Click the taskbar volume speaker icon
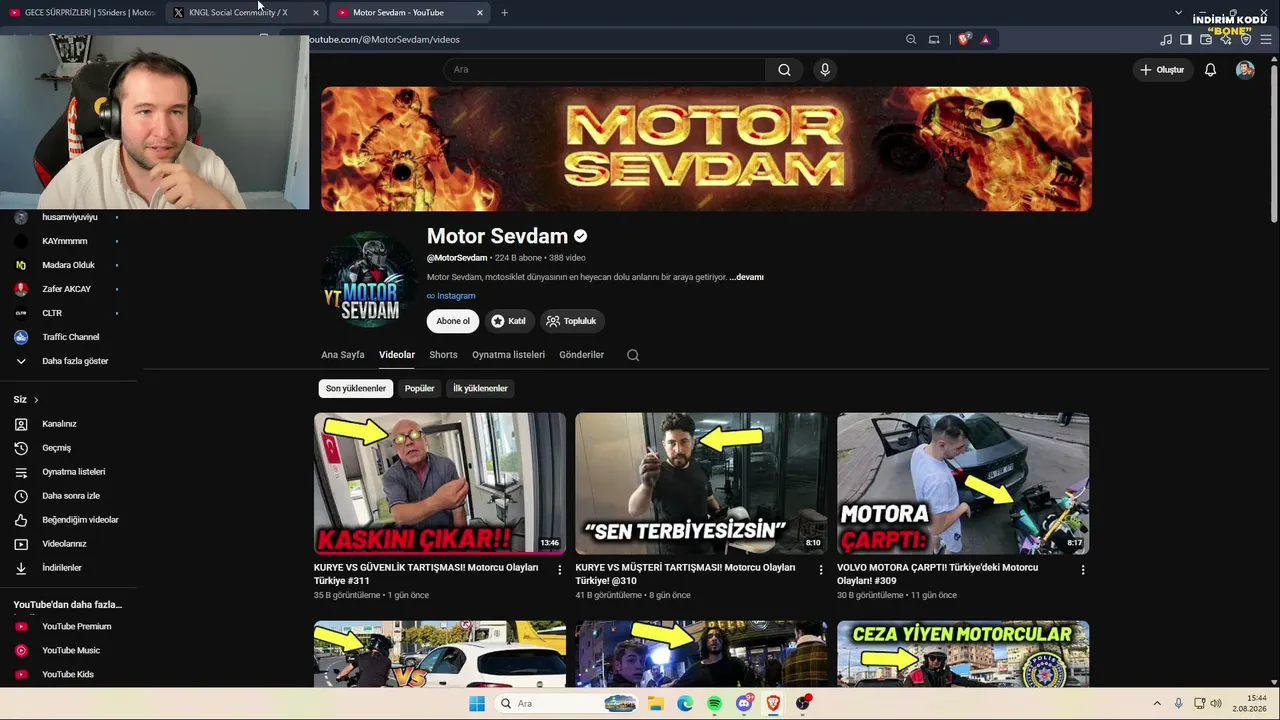 (x=1216, y=704)
